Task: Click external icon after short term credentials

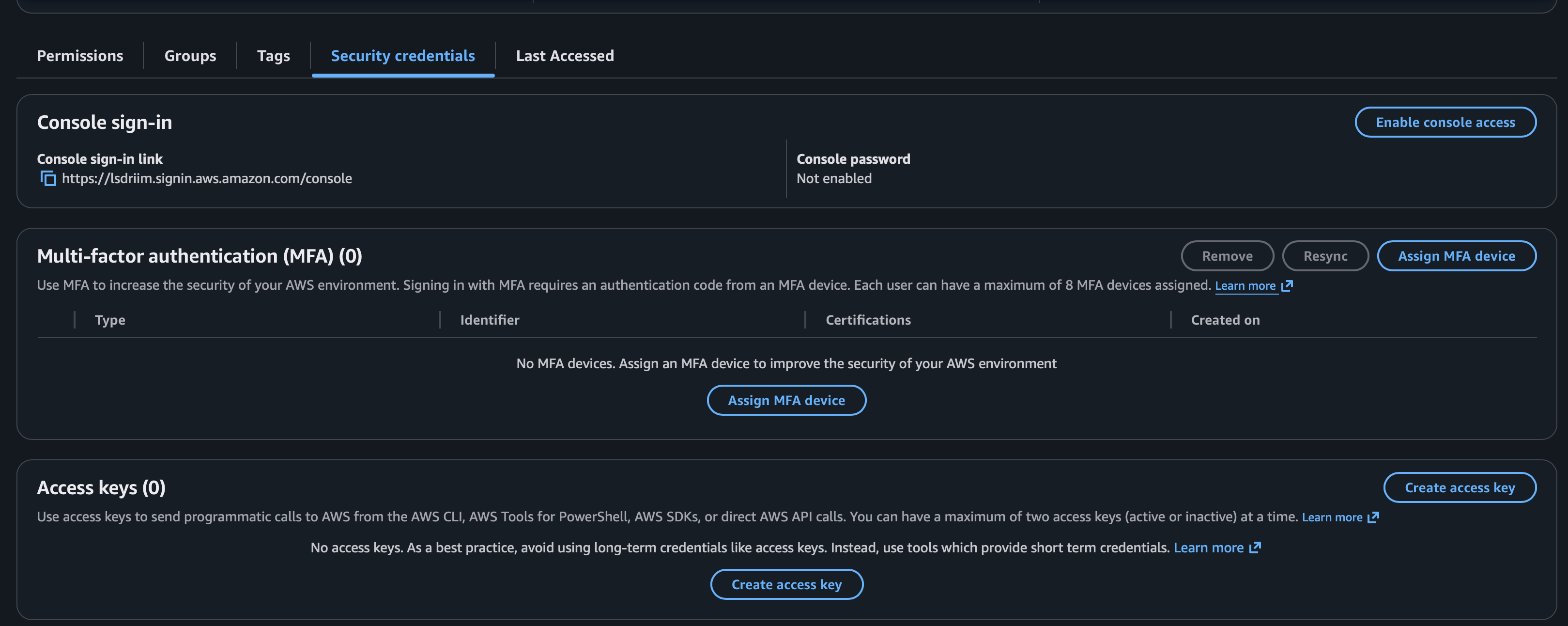Action: point(1255,548)
